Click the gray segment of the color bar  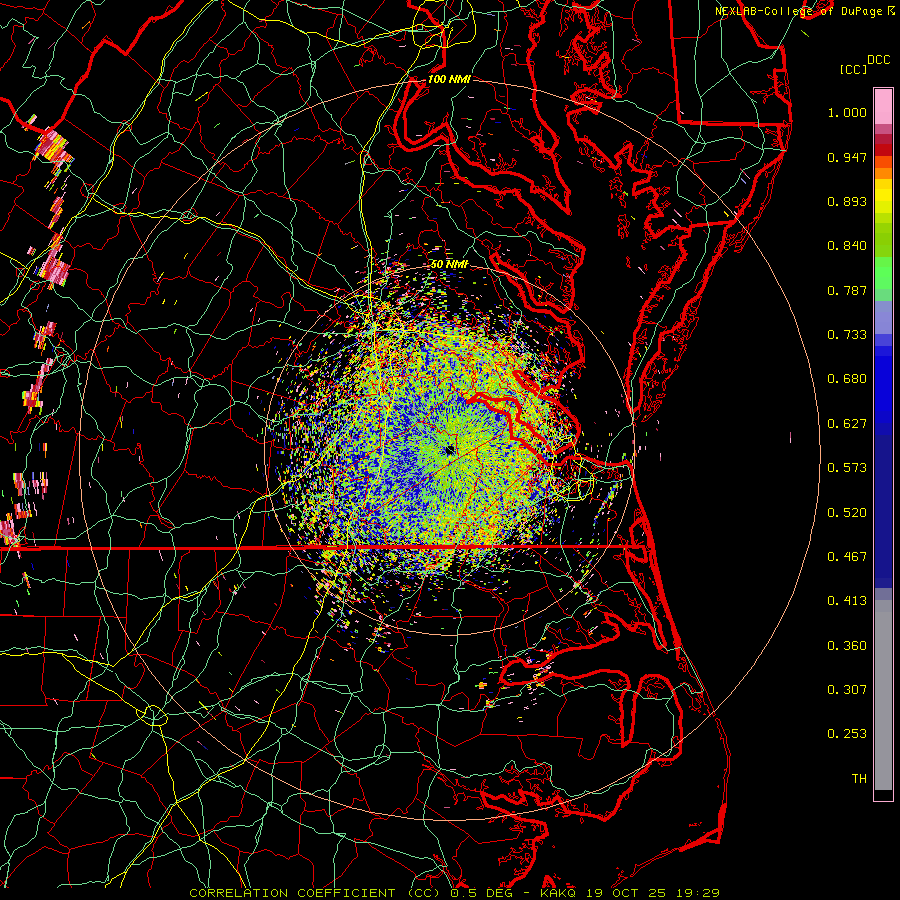point(883,695)
